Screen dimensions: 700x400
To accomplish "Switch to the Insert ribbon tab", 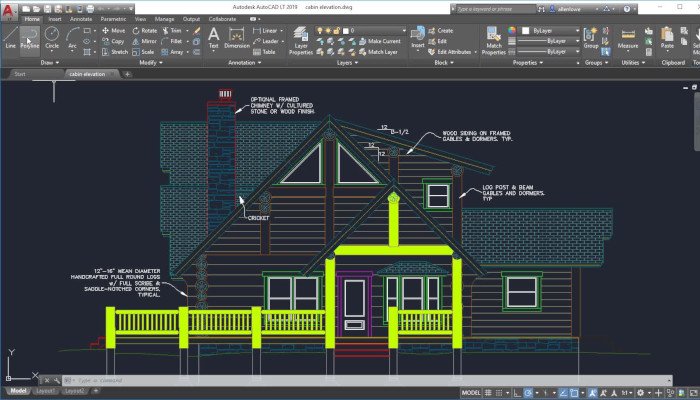I will tap(55, 19).
